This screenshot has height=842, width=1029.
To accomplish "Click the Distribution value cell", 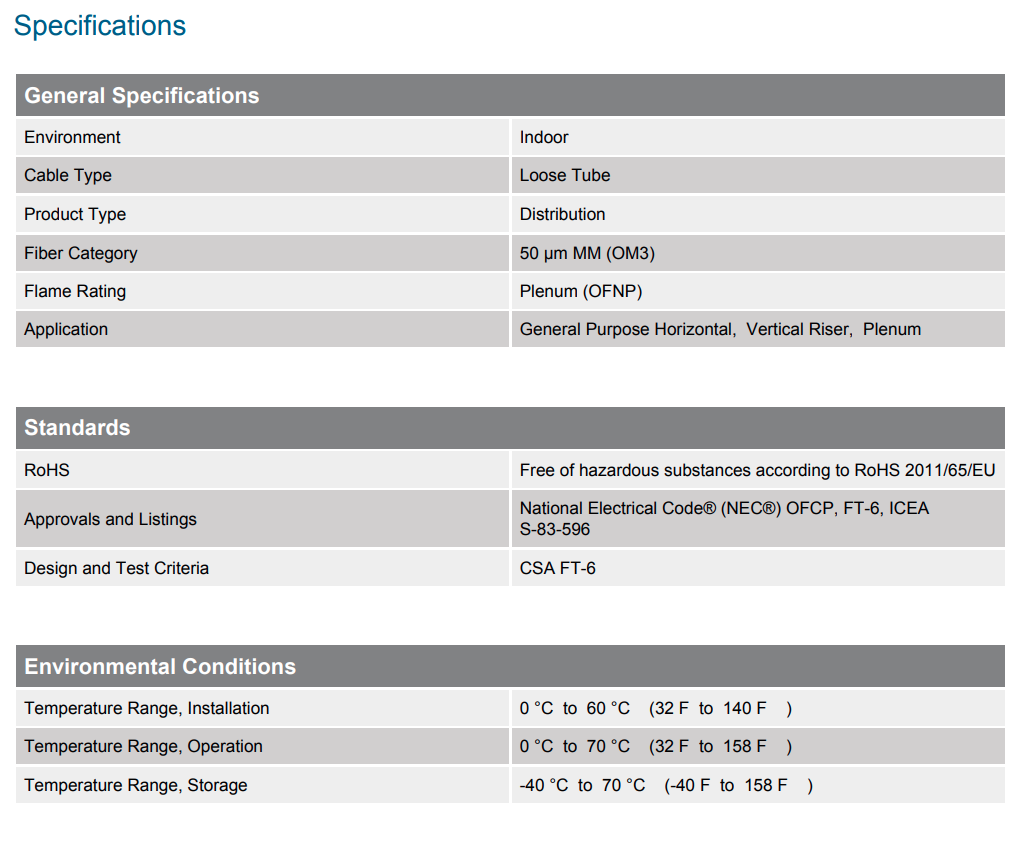I will pos(758,214).
